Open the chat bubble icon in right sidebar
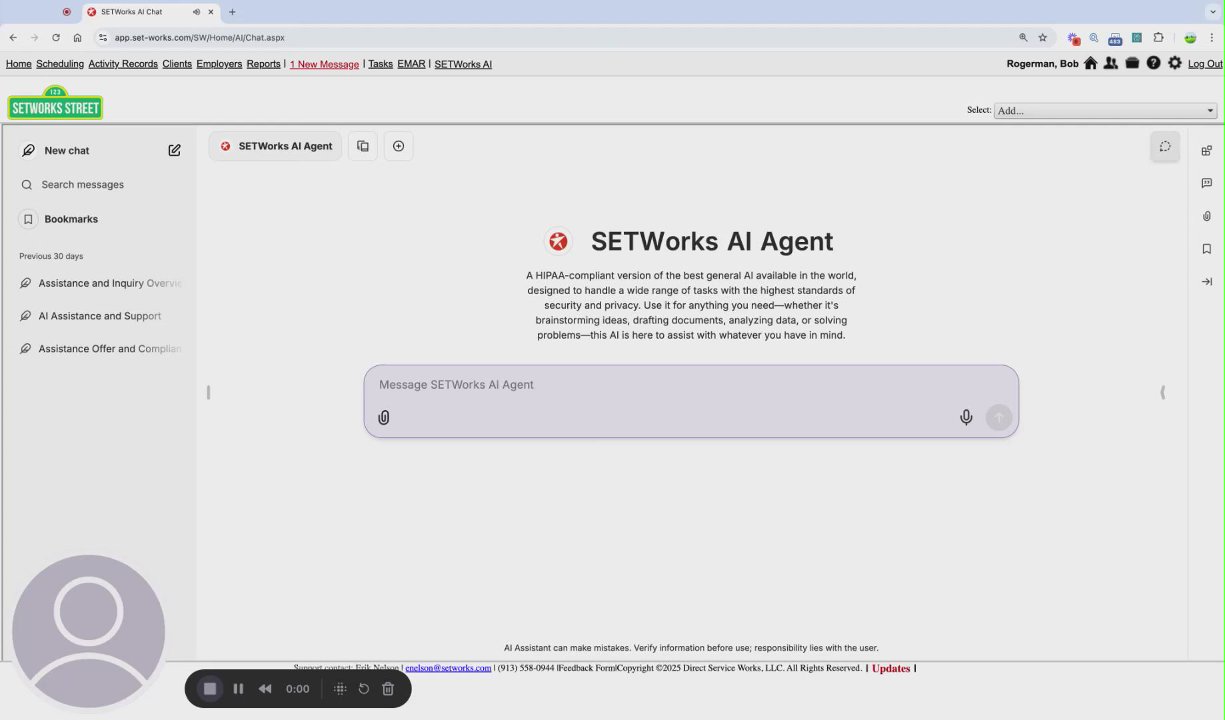 click(x=1207, y=183)
